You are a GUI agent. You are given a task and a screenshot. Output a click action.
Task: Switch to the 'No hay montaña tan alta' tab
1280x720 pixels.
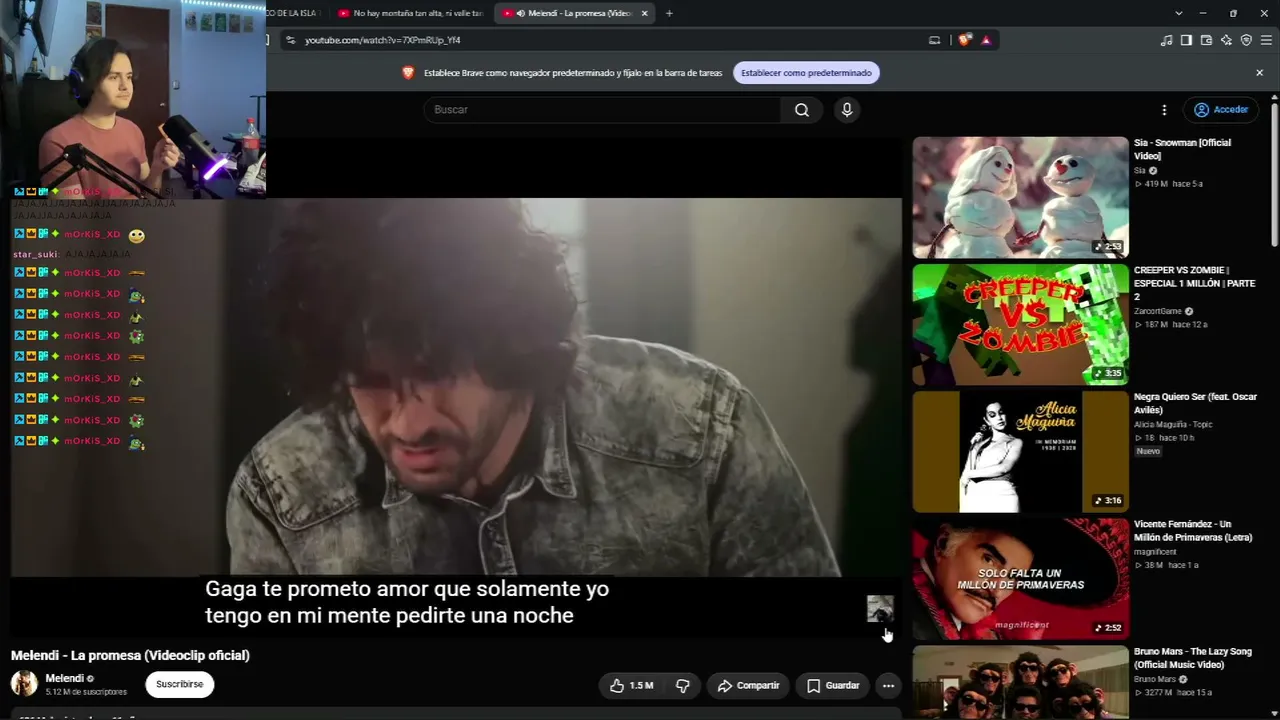coord(410,13)
